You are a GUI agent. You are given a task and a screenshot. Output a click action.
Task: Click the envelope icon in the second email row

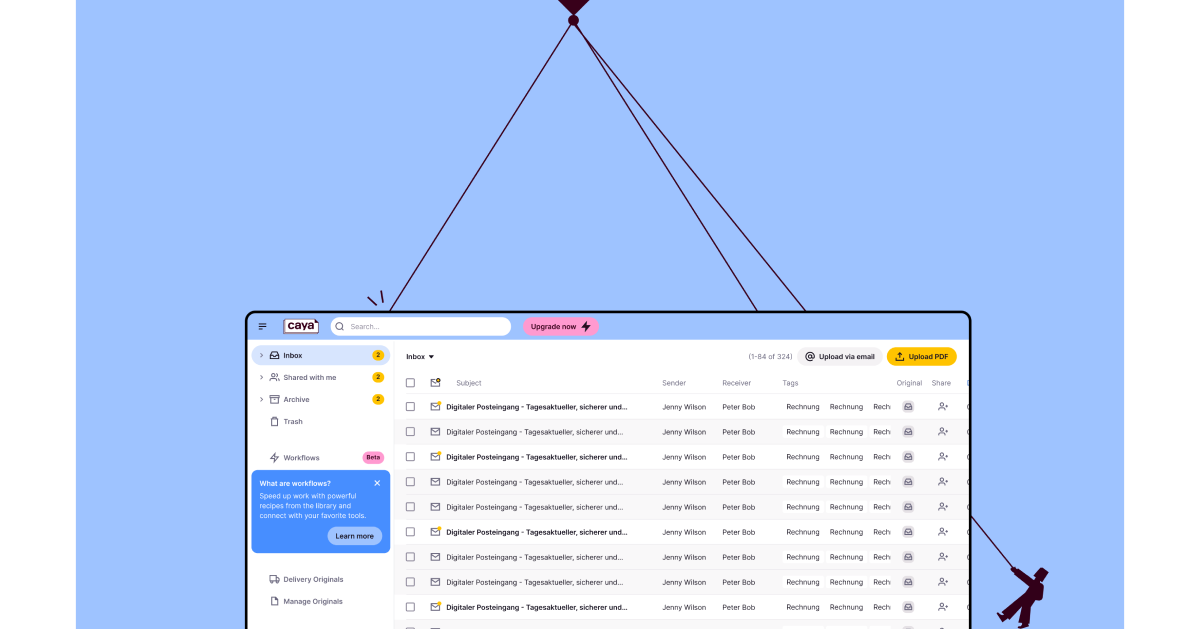pos(435,432)
